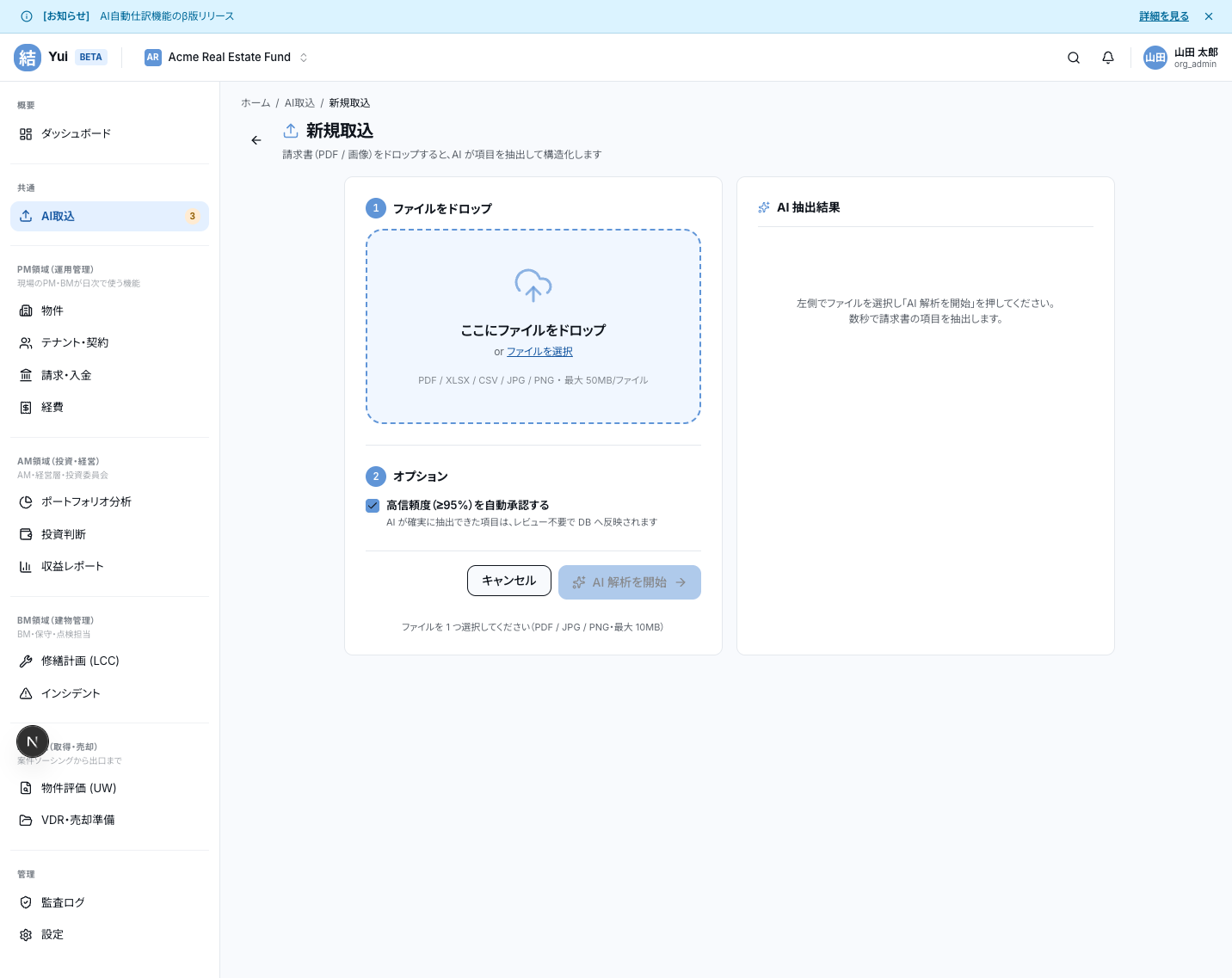Open 収益レポート page
1232x978 pixels.
pos(109,567)
